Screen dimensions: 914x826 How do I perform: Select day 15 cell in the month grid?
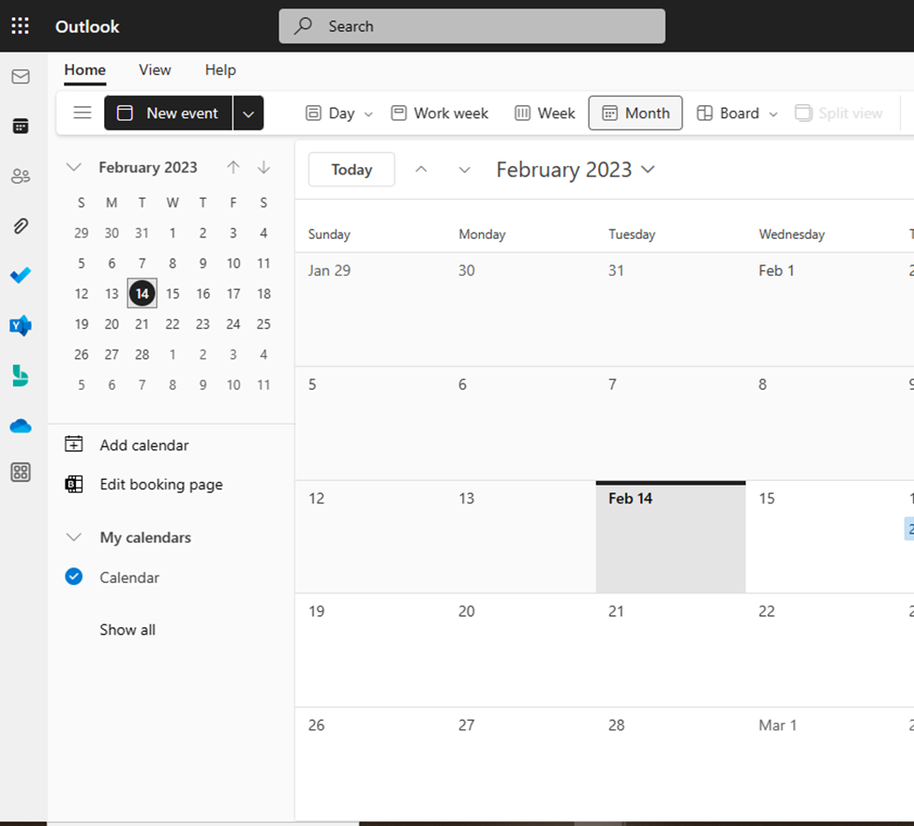point(821,537)
